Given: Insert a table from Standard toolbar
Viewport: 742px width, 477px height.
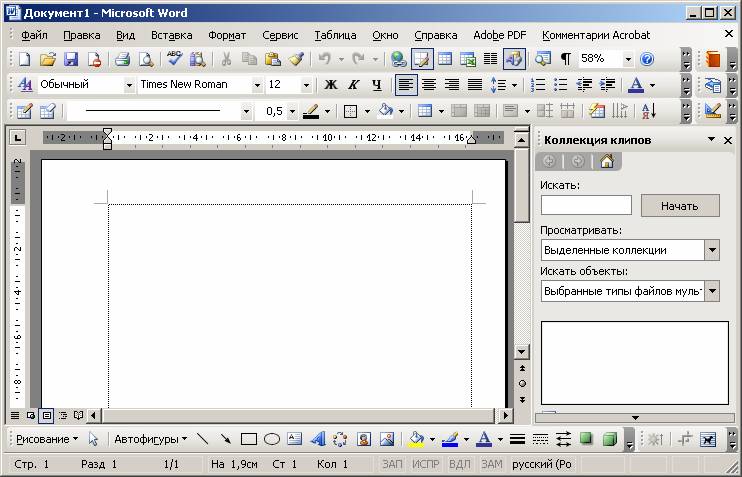Looking at the screenshot, I should (x=445, y=59).
